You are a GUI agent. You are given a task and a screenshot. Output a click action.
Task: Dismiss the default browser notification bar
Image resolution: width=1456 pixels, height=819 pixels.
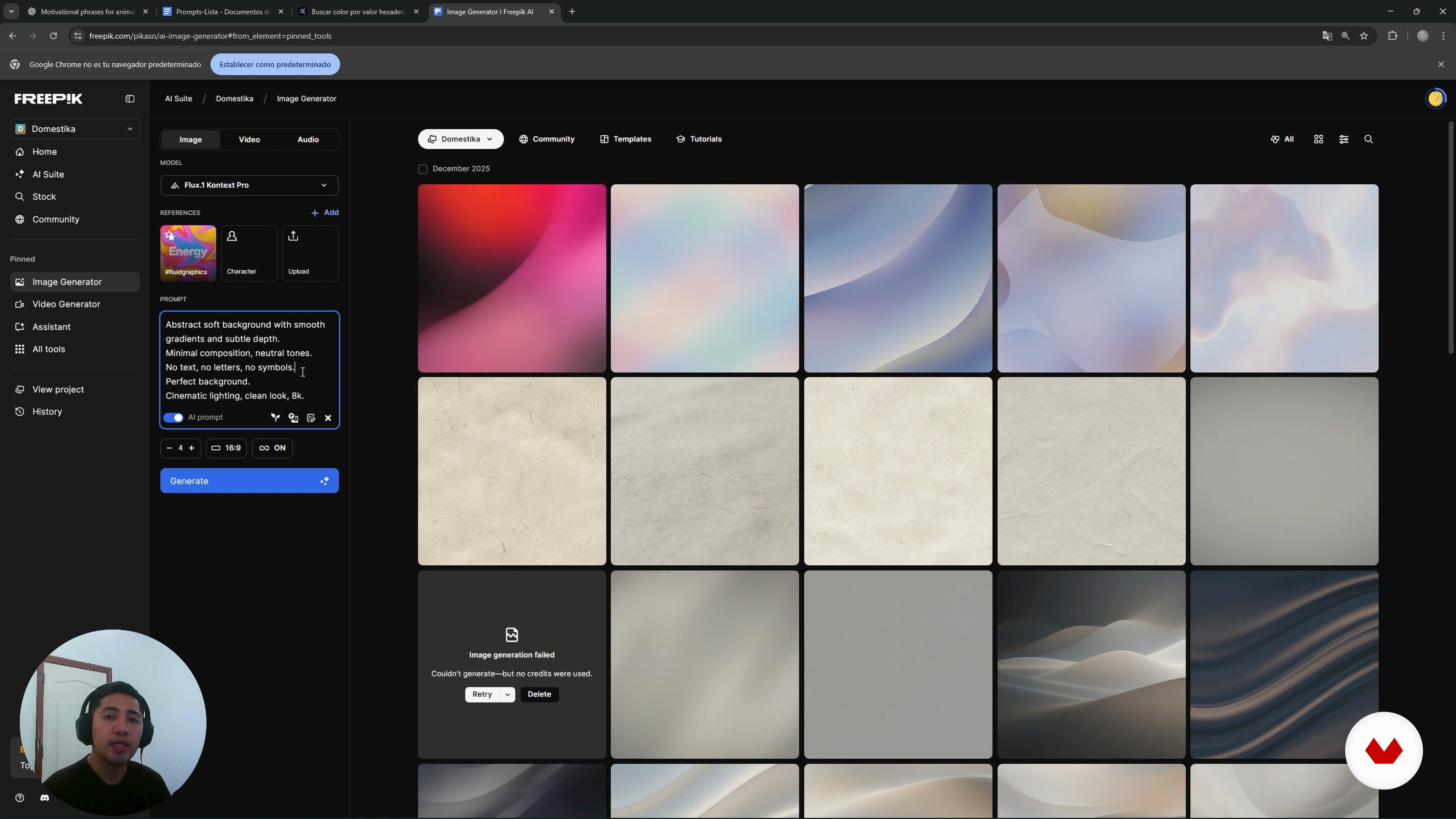(1441, 64)
